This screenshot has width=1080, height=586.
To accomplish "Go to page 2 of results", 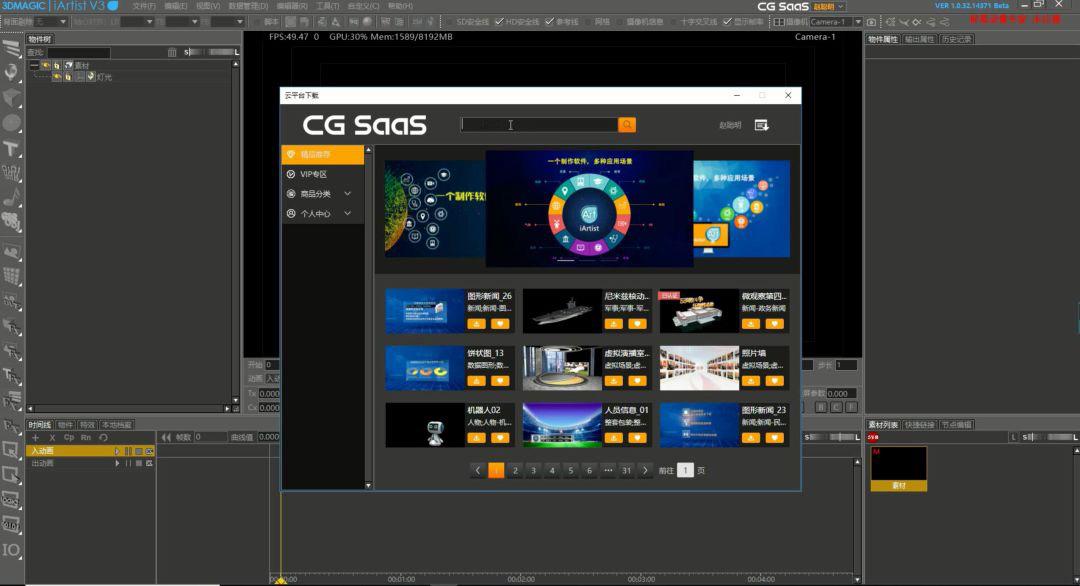I will pos(515,470).
